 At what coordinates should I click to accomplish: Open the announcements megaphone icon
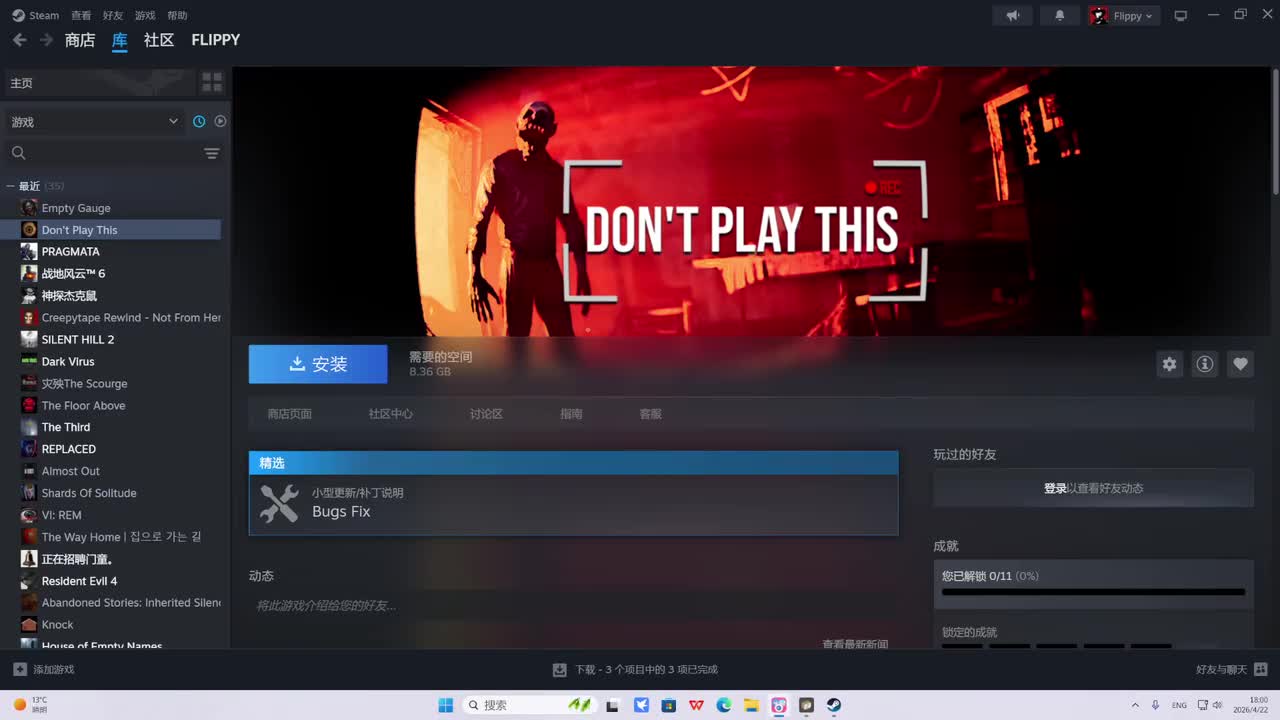coord(1013,15)
